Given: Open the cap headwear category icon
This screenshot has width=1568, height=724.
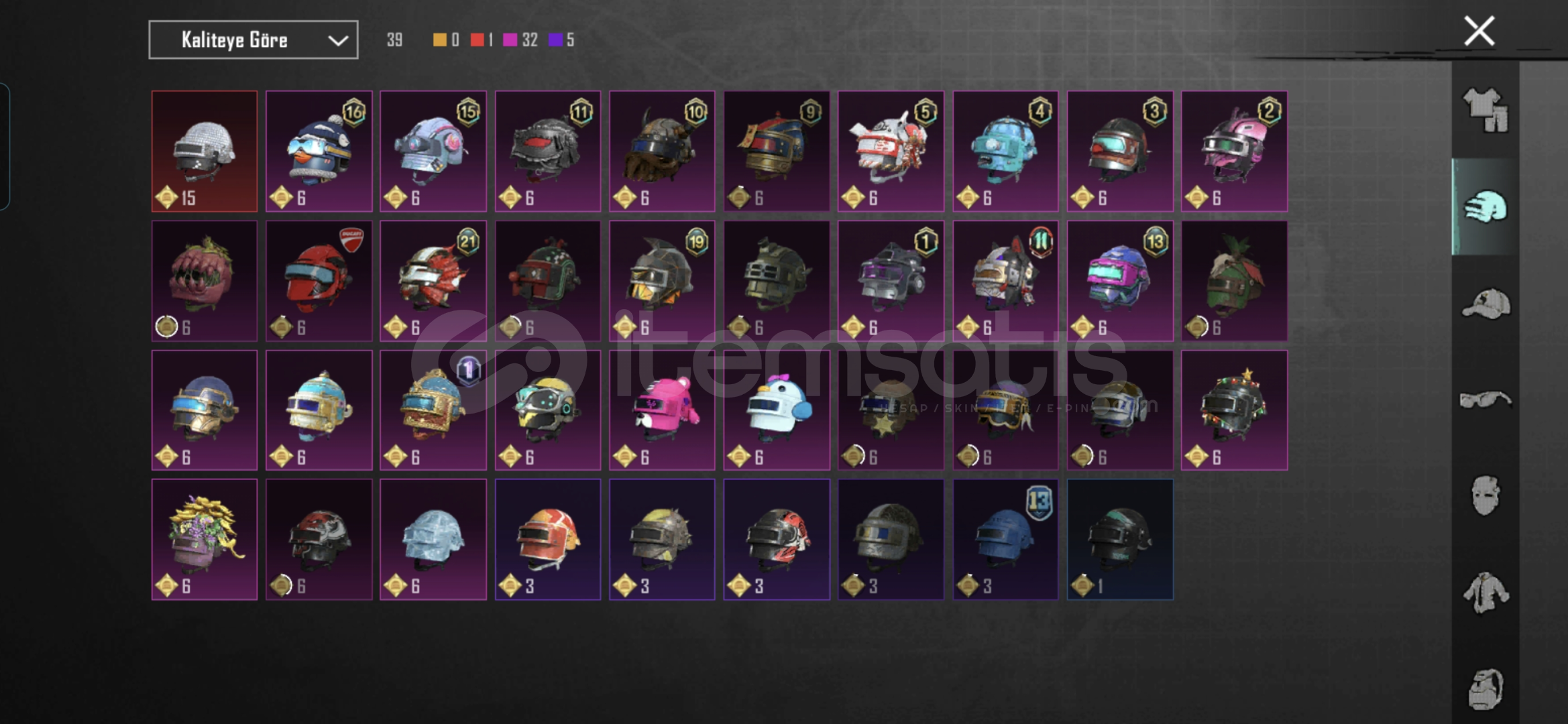Looking at the screenshot, I should pos(1486,304).
